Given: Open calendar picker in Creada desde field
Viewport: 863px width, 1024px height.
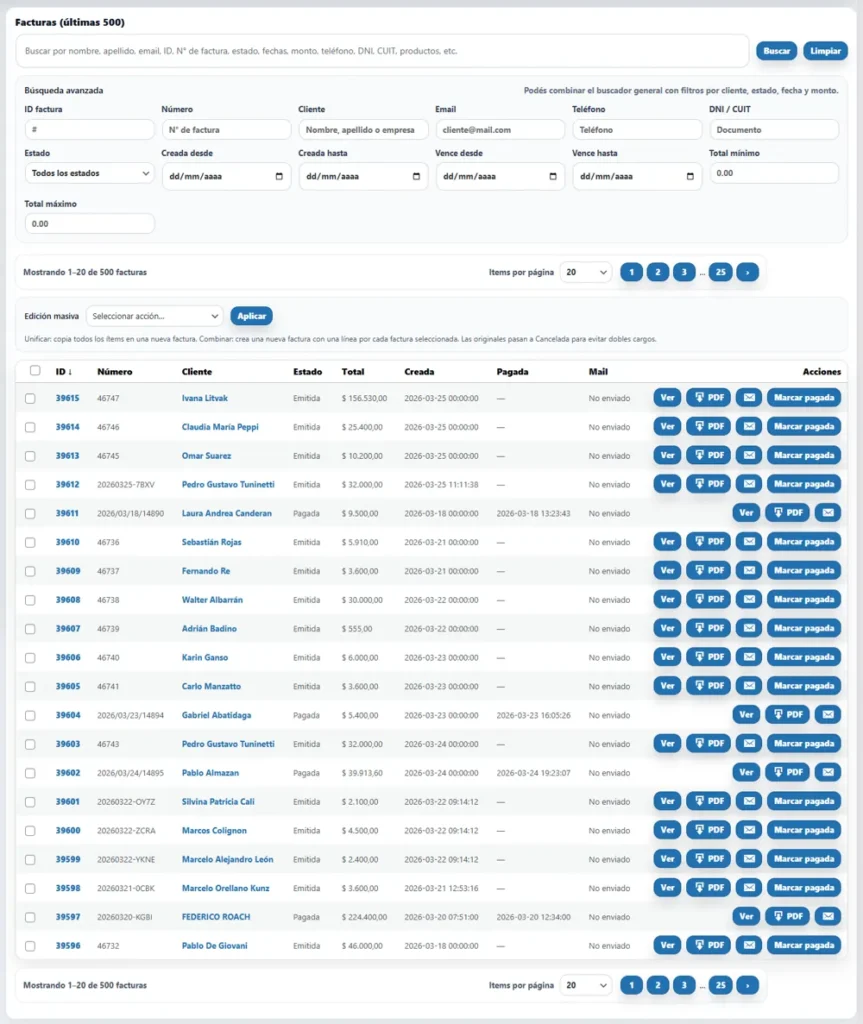Looking at the screenshot, I should 279,177.
